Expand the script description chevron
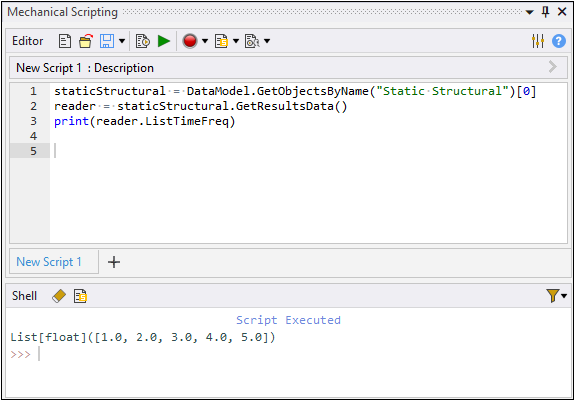This screenshot has width=575, height=401. [553, 67]
